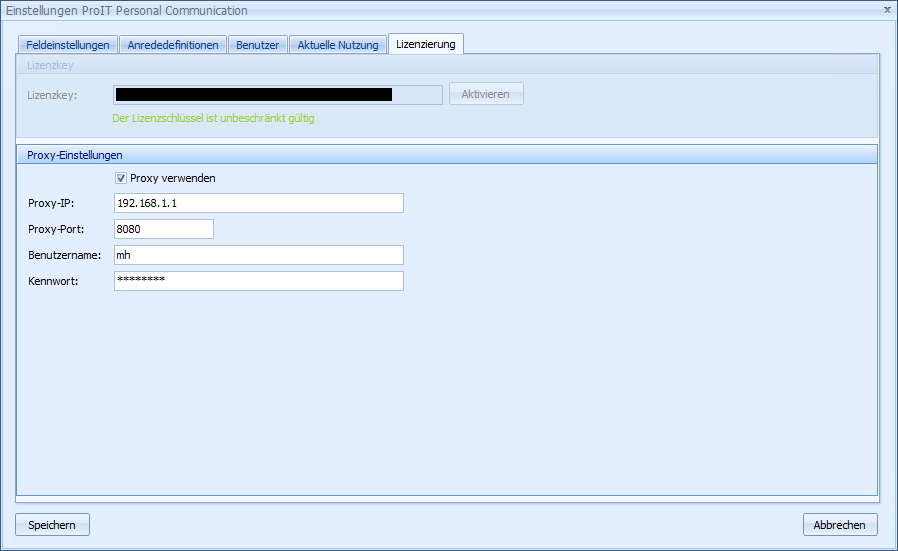Switch to the Feldeinstellungen tab
This screenshot has height=551, width=898.
pos(68,45)
